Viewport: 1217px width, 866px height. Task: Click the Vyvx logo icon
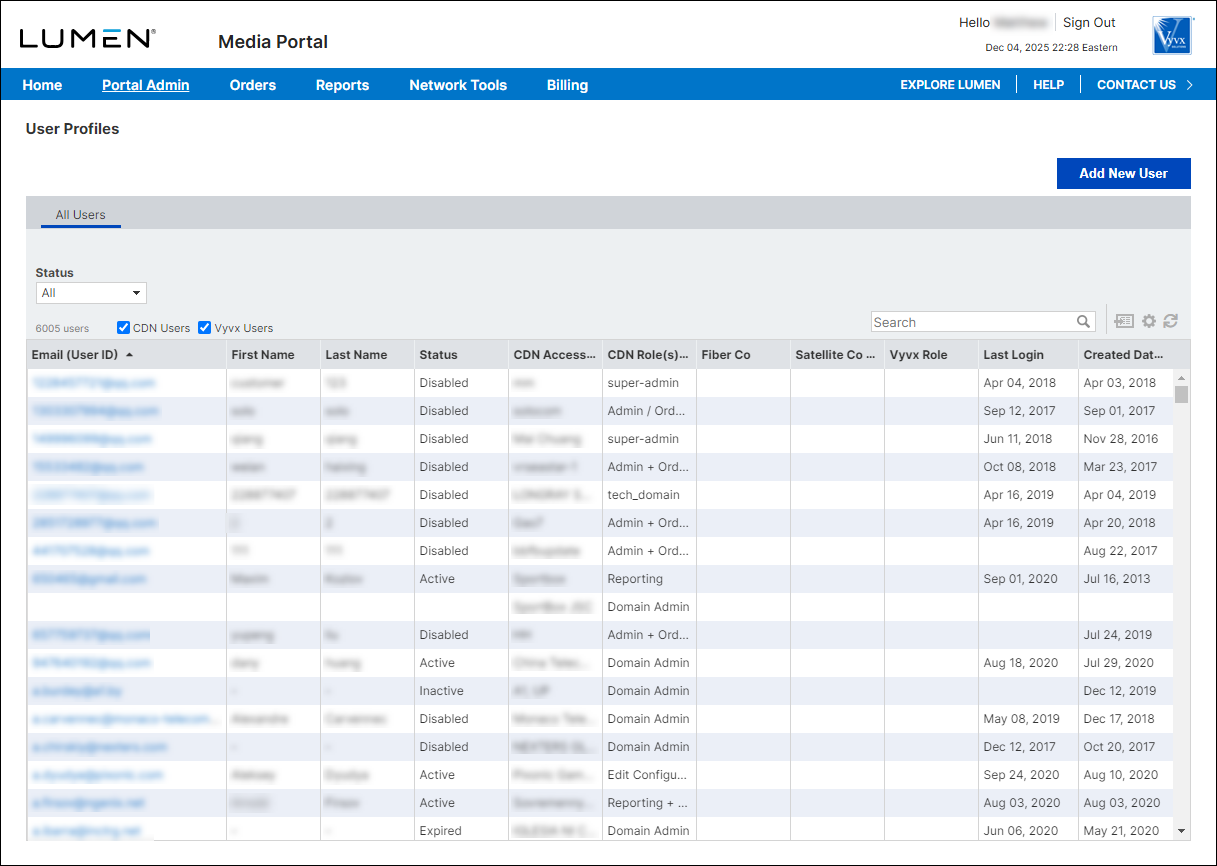(x=1172, y=36)
